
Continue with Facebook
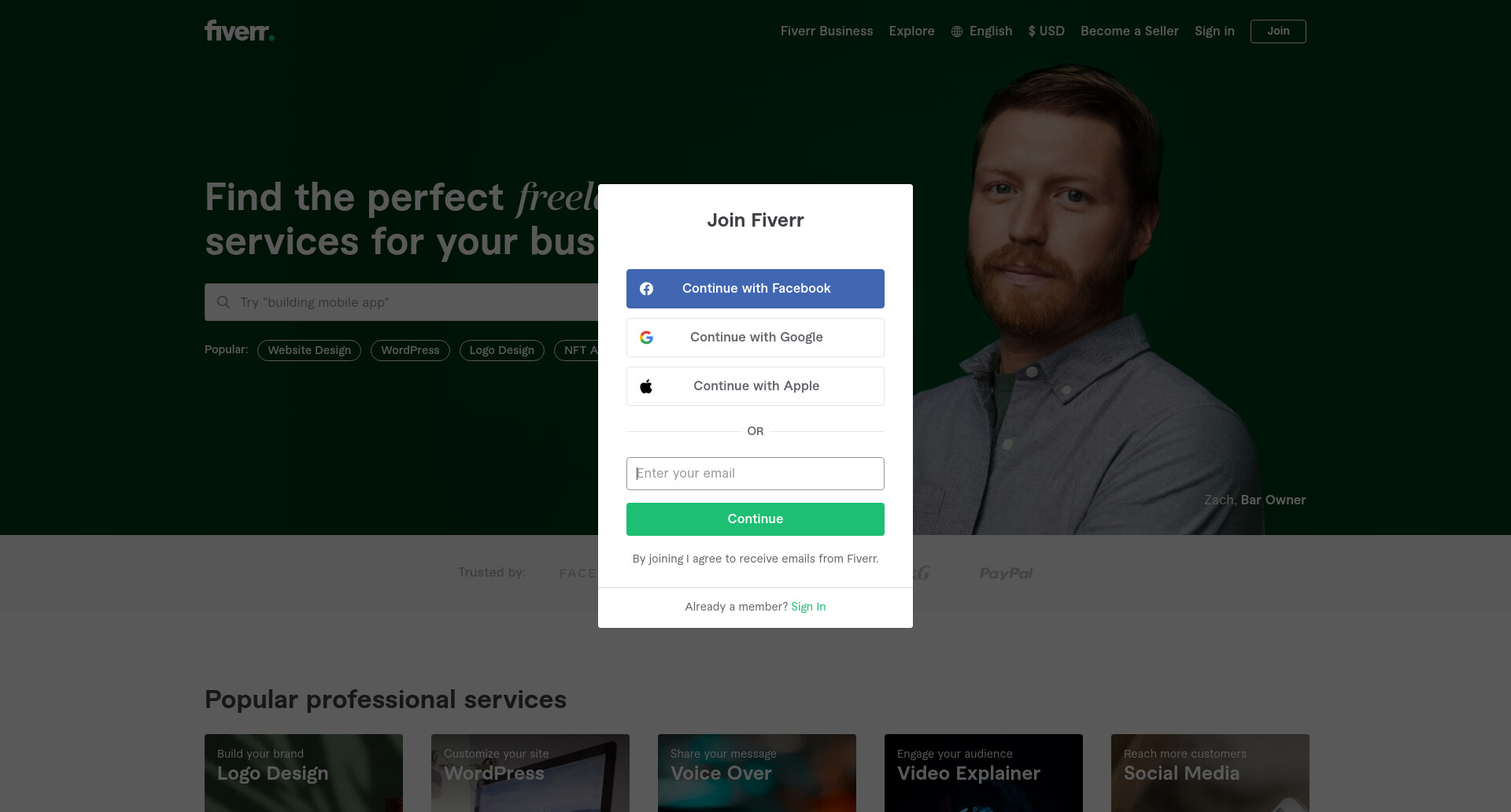755,289
